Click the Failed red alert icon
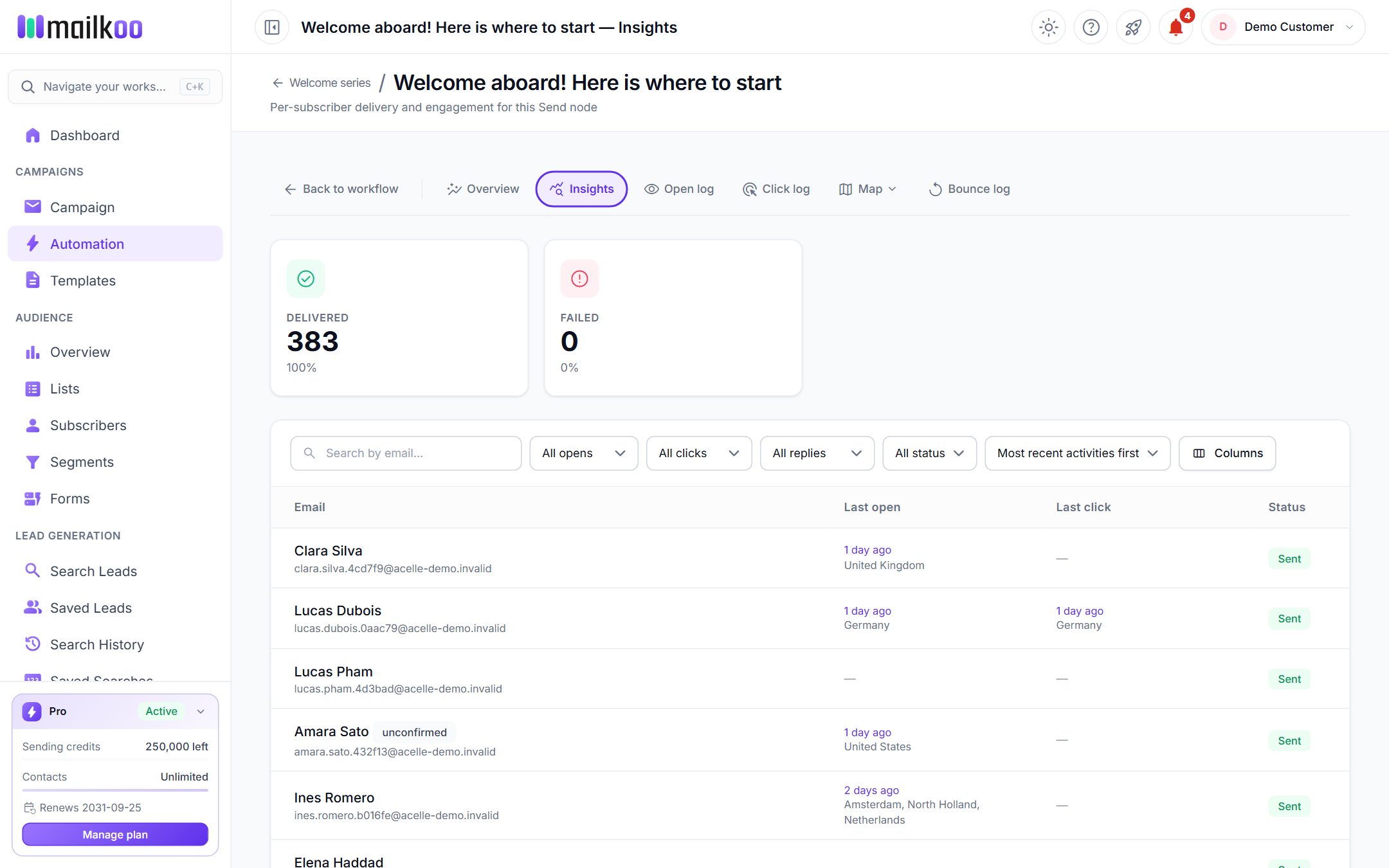Viewport: 1389px width, 868px height. click(x=580, y=278)
